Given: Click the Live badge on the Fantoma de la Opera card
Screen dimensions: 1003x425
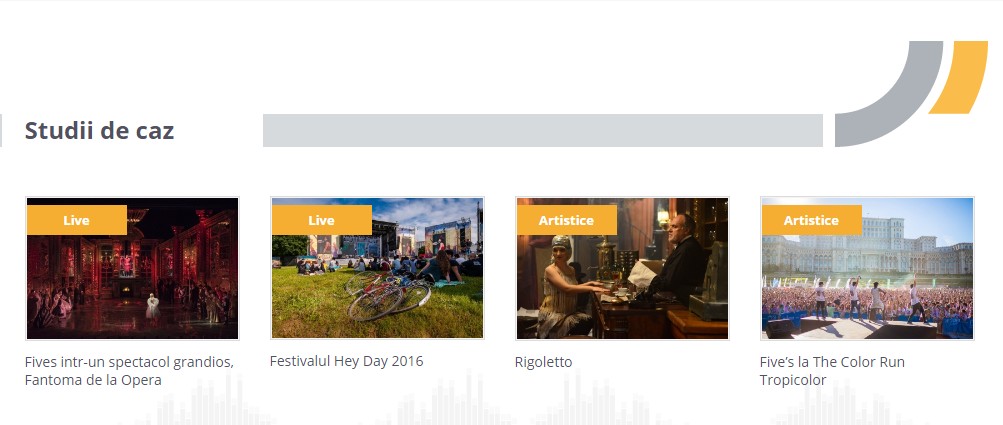Looking at the screenshot, I should 76,220.
